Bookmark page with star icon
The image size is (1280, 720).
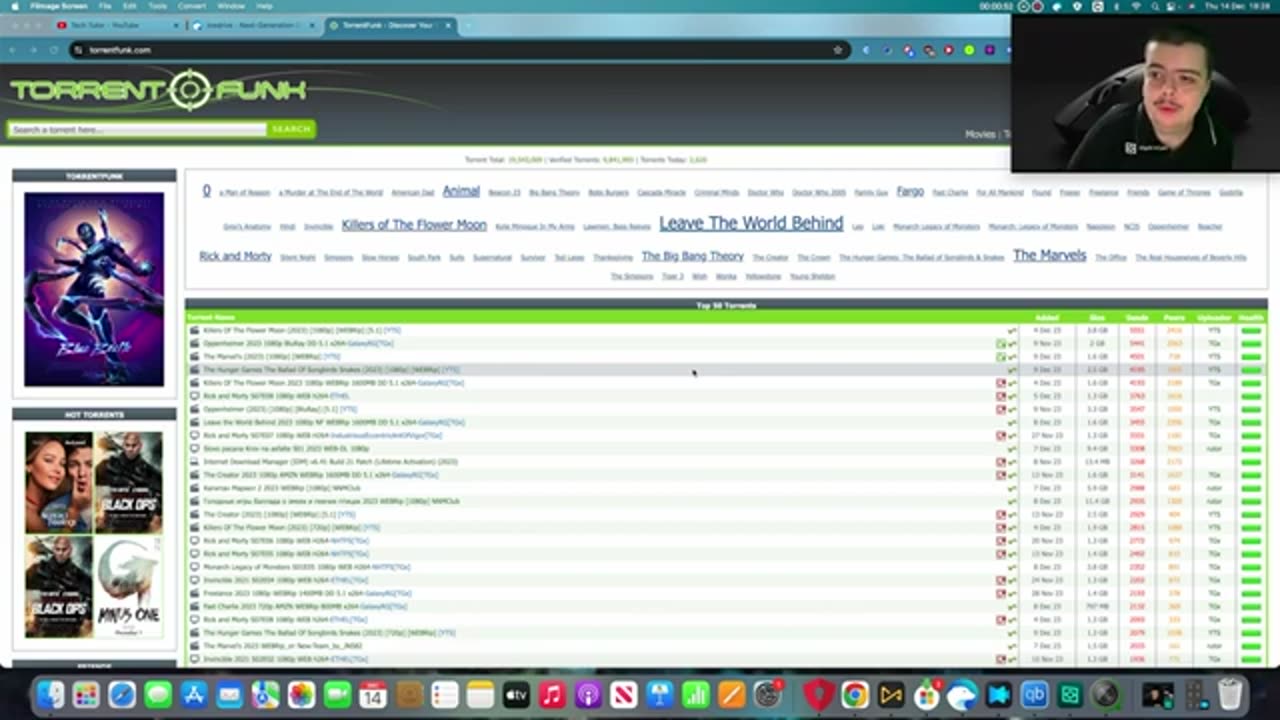(838, 50)
